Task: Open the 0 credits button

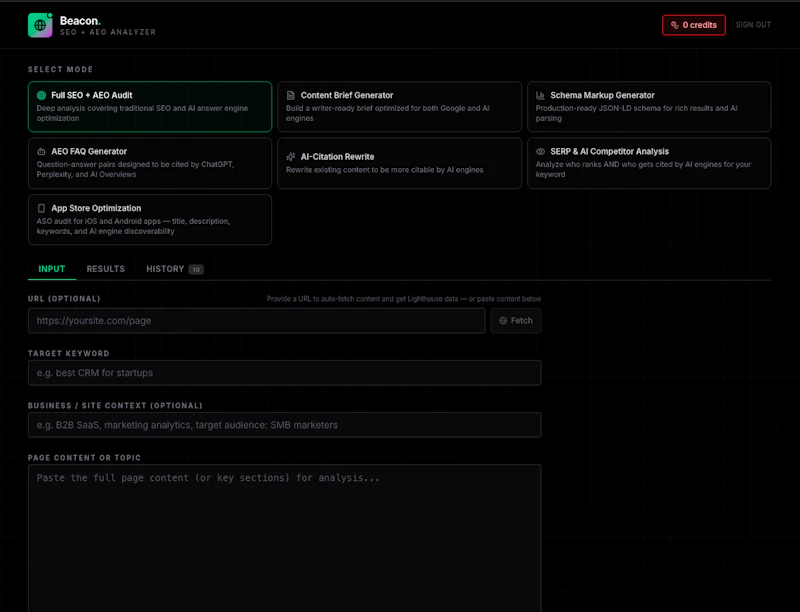Action: pos(694,25)
